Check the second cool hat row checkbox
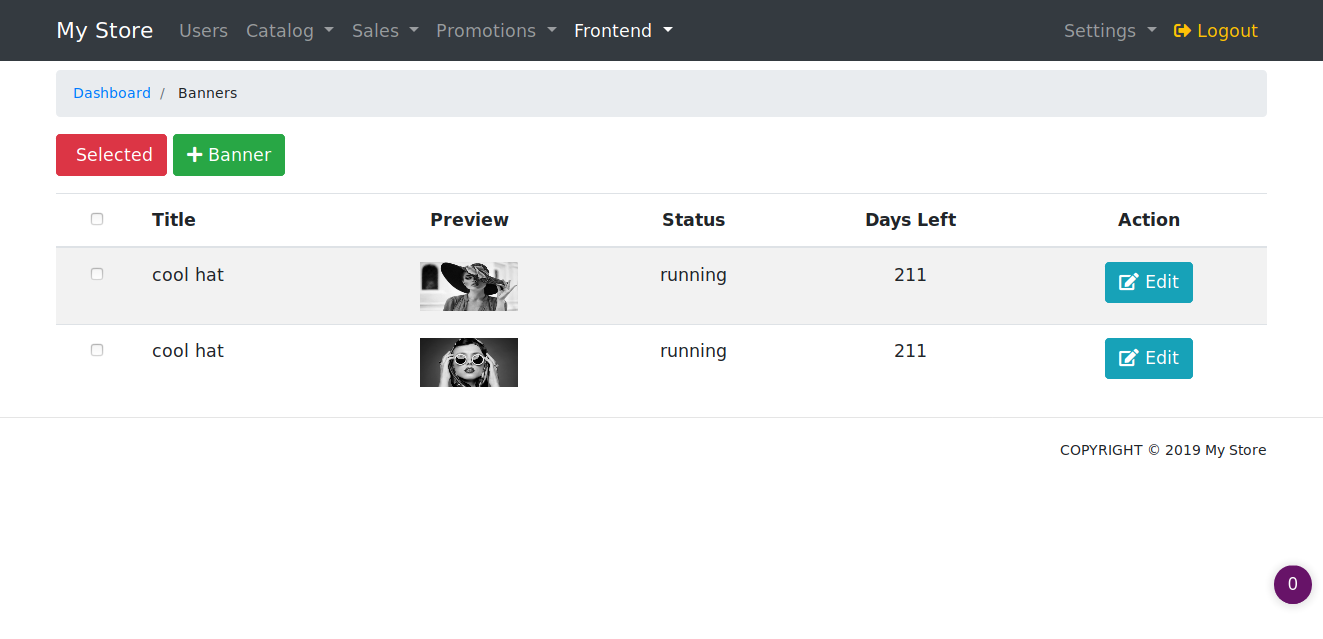Screen dimensions: 1323x639 (x=97, y=351)
